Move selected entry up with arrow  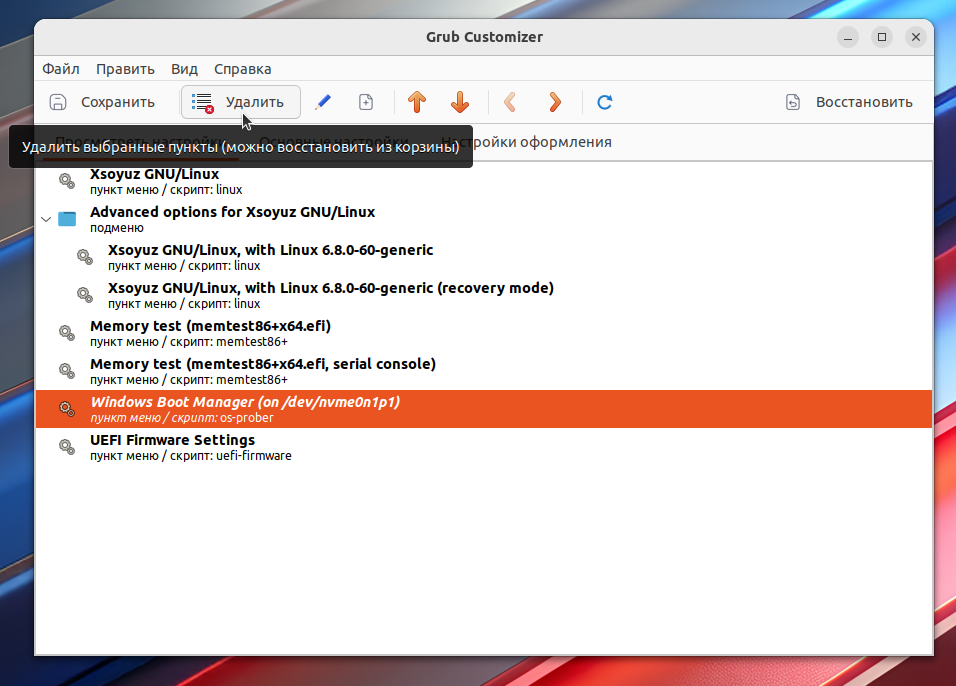point(417,102)
